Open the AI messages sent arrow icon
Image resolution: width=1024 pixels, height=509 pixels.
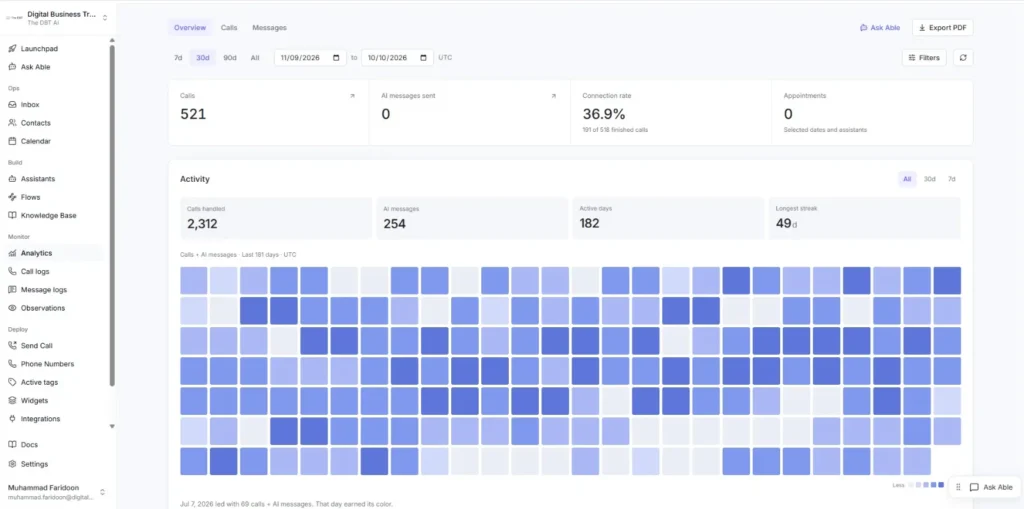click(553, 96)
